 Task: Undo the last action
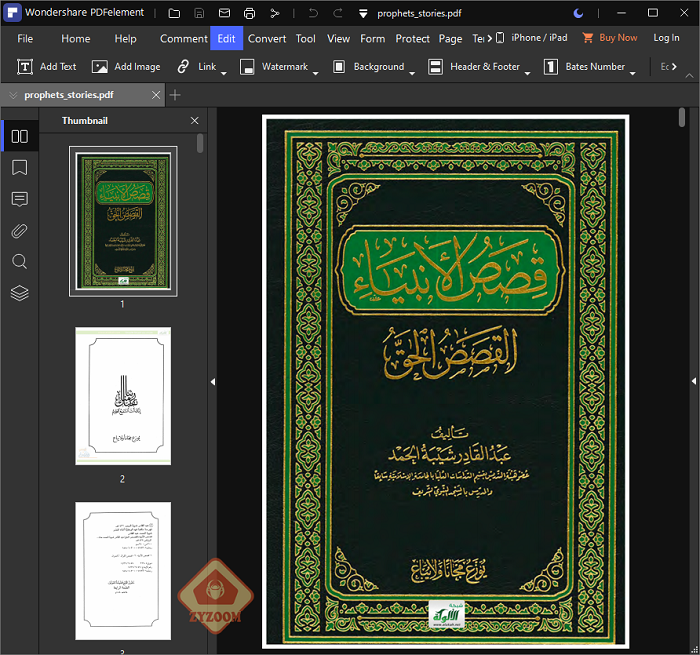point(313,13)
